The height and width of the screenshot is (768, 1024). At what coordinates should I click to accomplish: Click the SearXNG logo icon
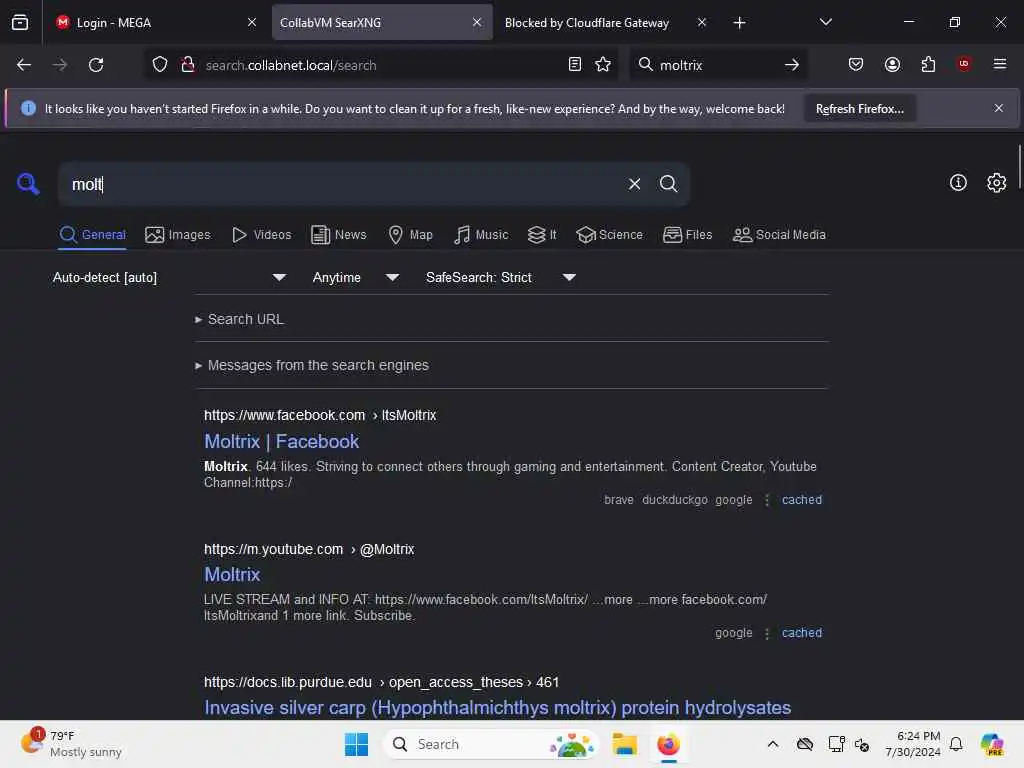(x=28, y=184)
